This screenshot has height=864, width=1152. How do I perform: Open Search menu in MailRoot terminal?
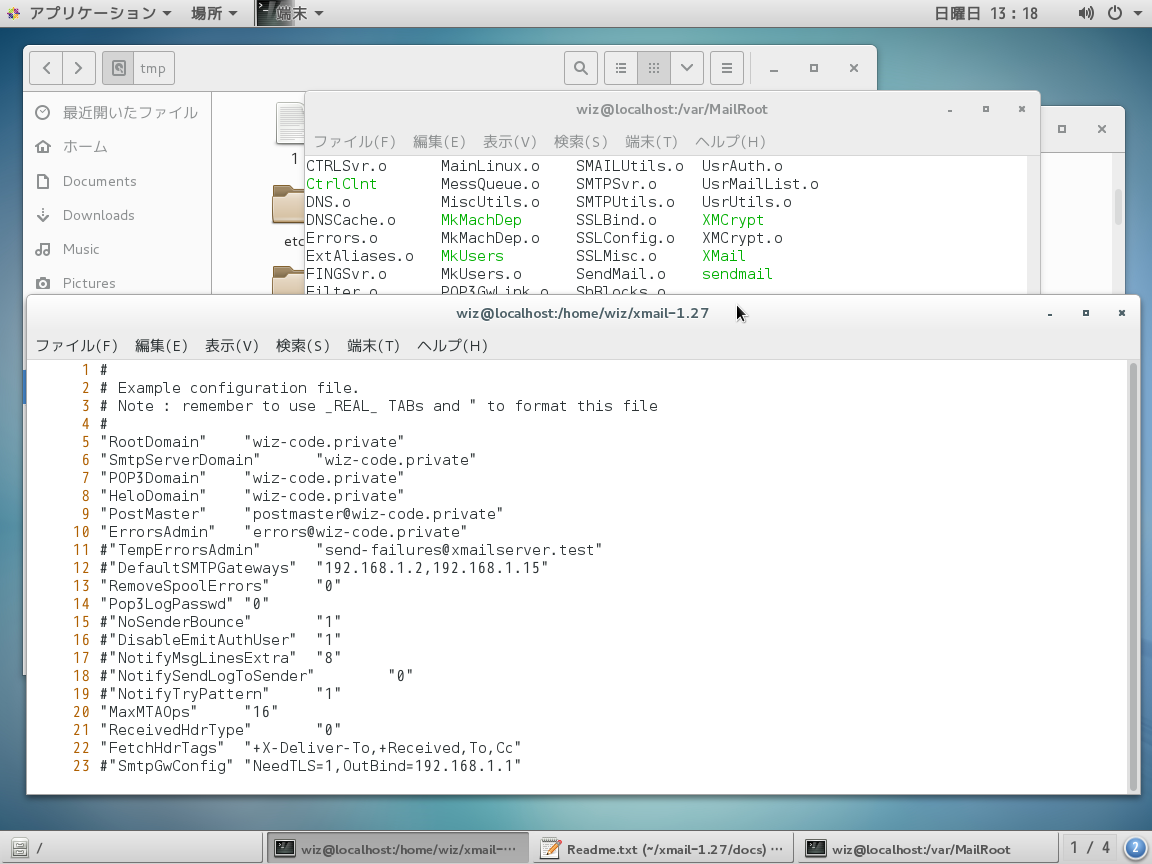tap(580, 142)
